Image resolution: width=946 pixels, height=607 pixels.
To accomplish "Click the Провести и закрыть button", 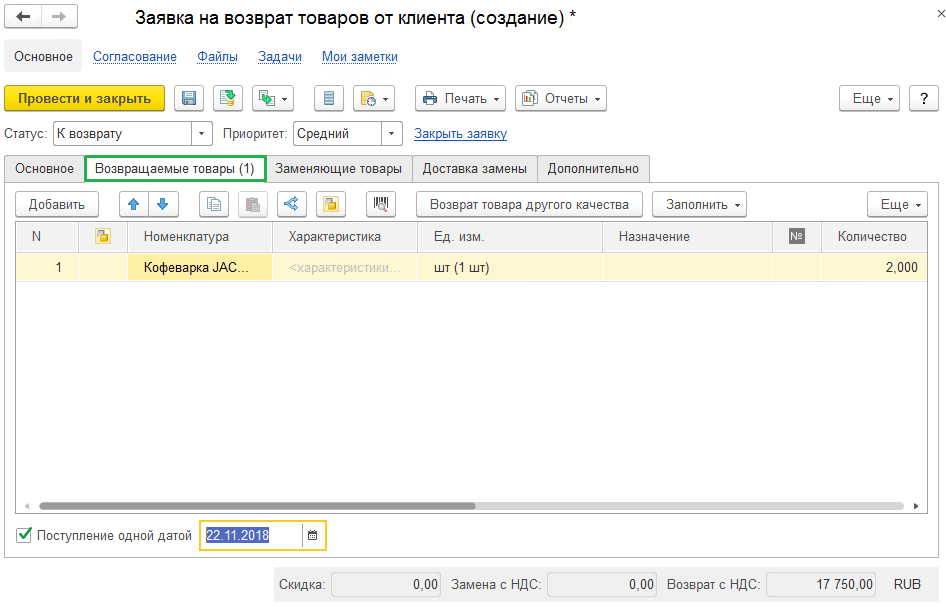I will click(85, 98).
